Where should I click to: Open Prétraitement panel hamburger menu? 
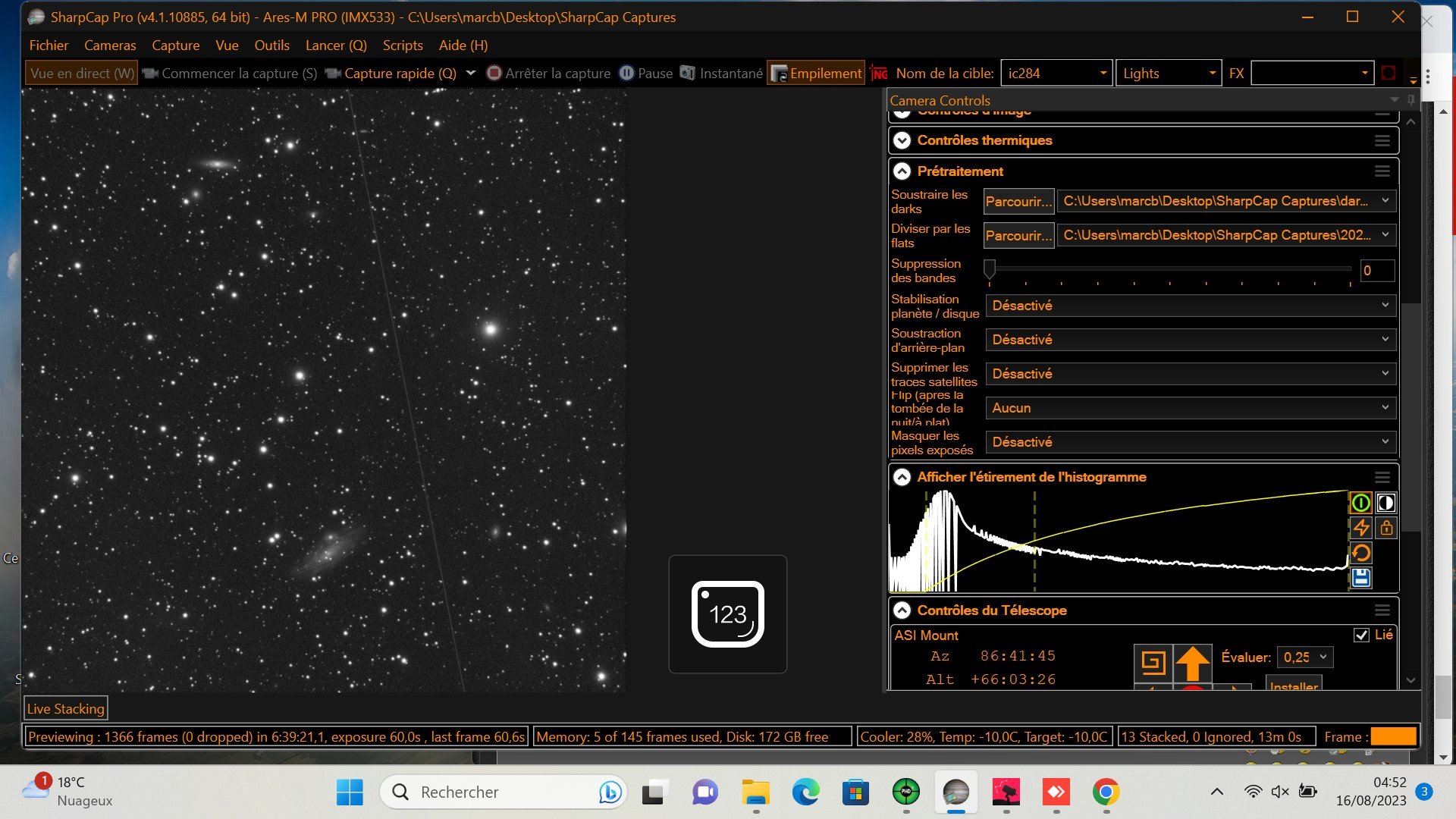(1382, 171)
